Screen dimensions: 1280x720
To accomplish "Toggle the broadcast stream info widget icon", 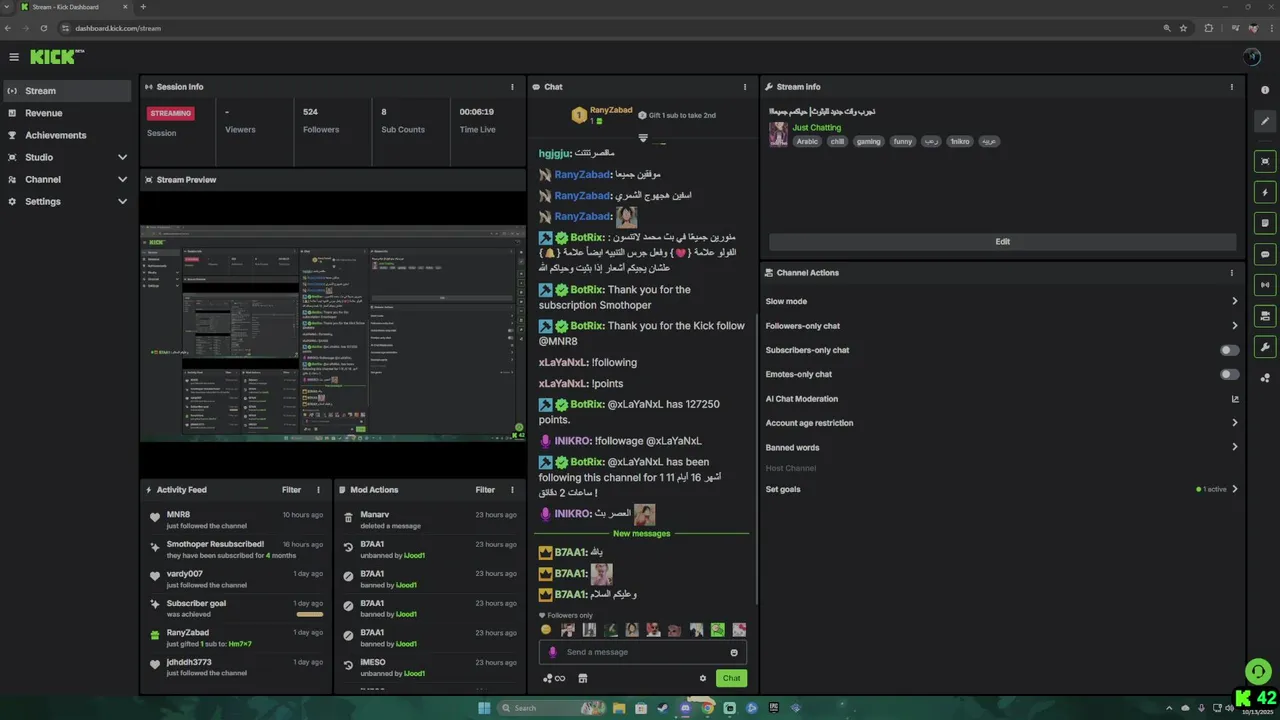I will click(x=1265, y=285).
